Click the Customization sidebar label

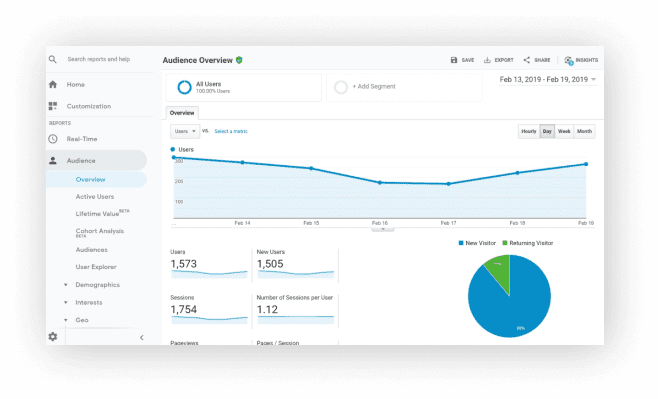click(89, 106)
